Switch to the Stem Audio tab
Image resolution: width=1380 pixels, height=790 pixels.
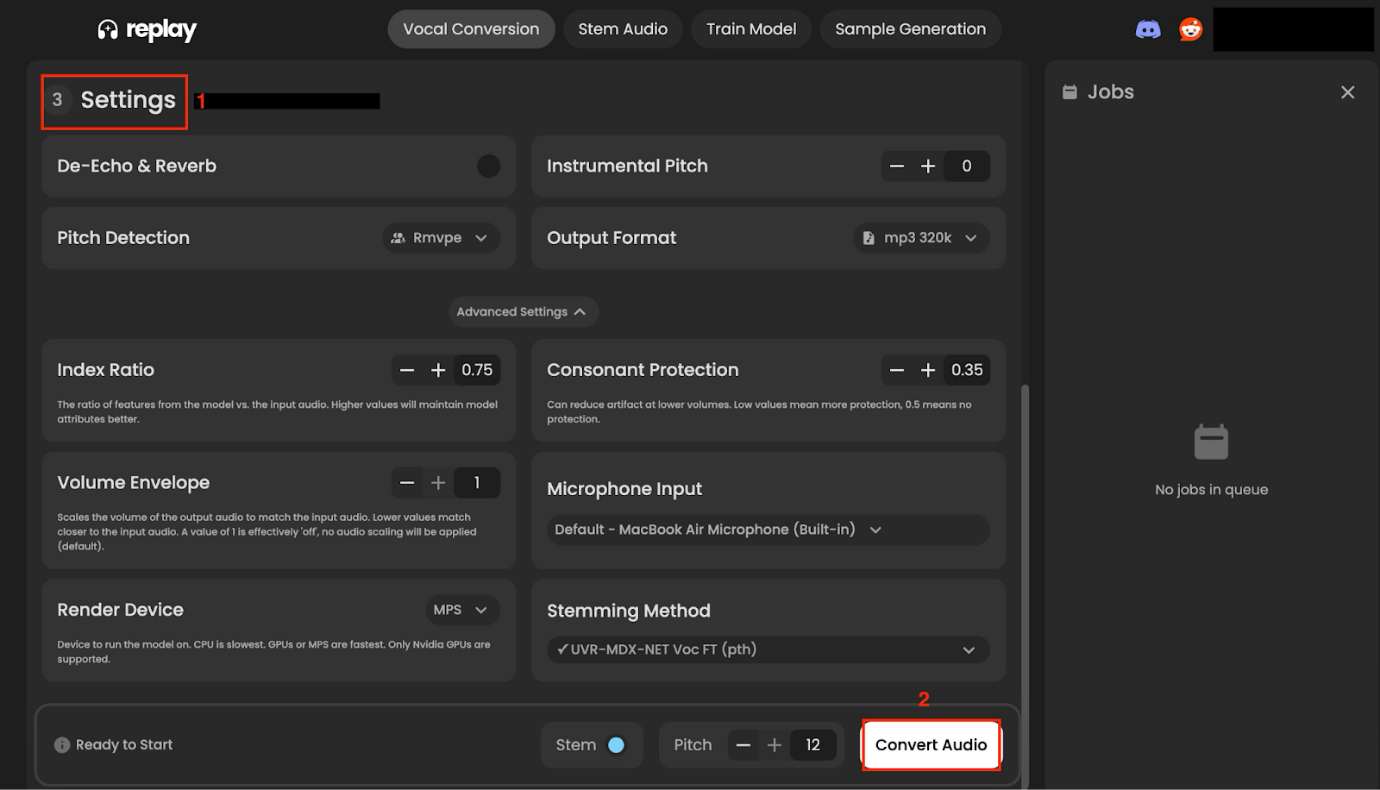pyautogui.click(x=622, y=29)
